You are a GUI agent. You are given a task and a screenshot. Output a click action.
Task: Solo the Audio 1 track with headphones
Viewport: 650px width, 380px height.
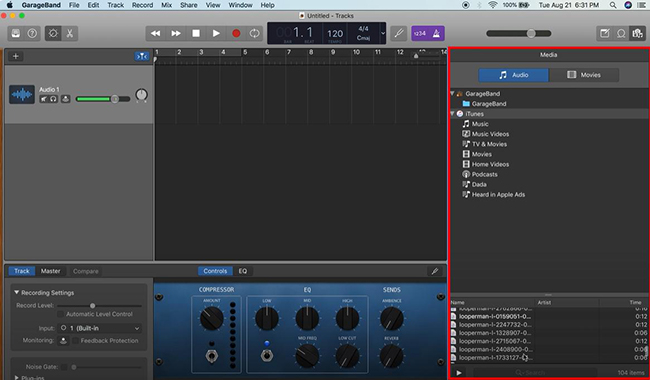(x=53, y=99)
